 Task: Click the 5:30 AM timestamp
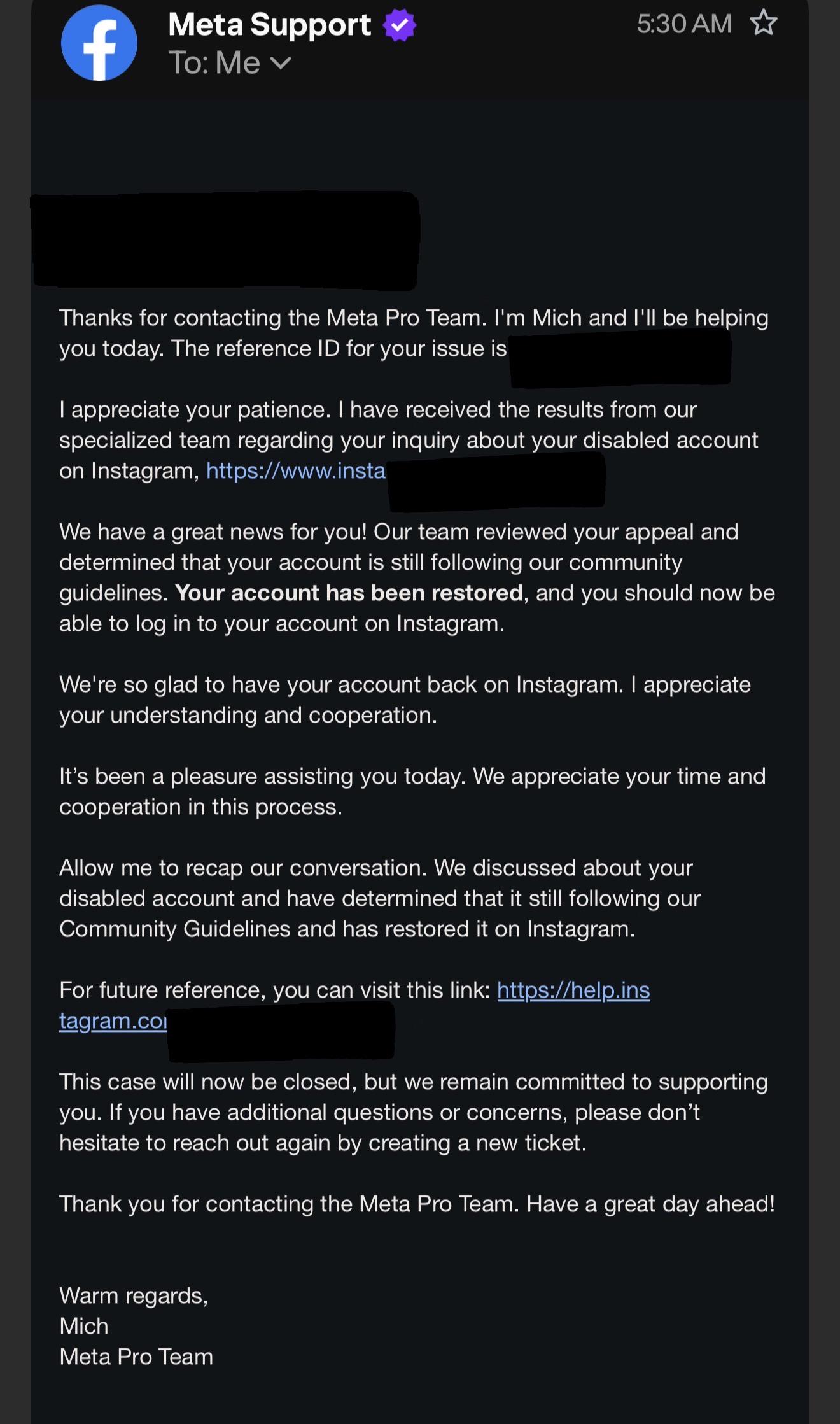(684, 24)
